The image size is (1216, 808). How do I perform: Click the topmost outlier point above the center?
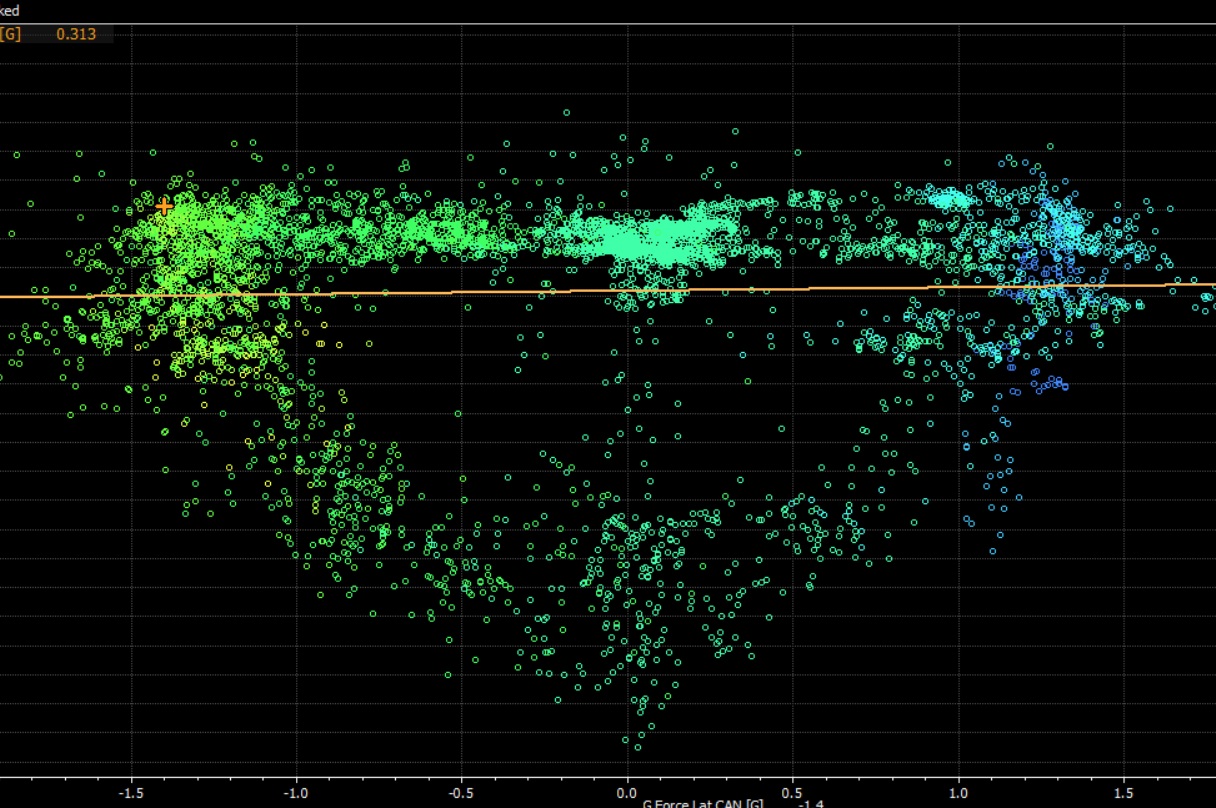[566, 113]
